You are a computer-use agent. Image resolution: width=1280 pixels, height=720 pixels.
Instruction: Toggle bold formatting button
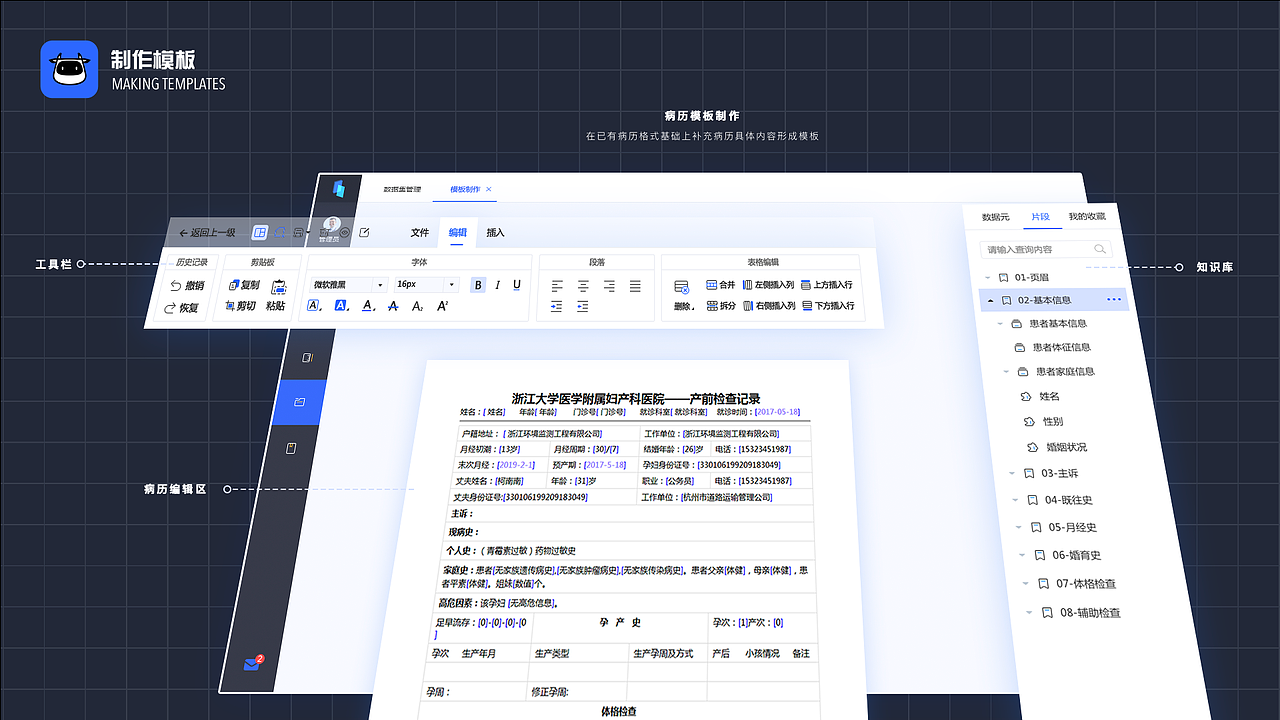[x=478, y=285]
